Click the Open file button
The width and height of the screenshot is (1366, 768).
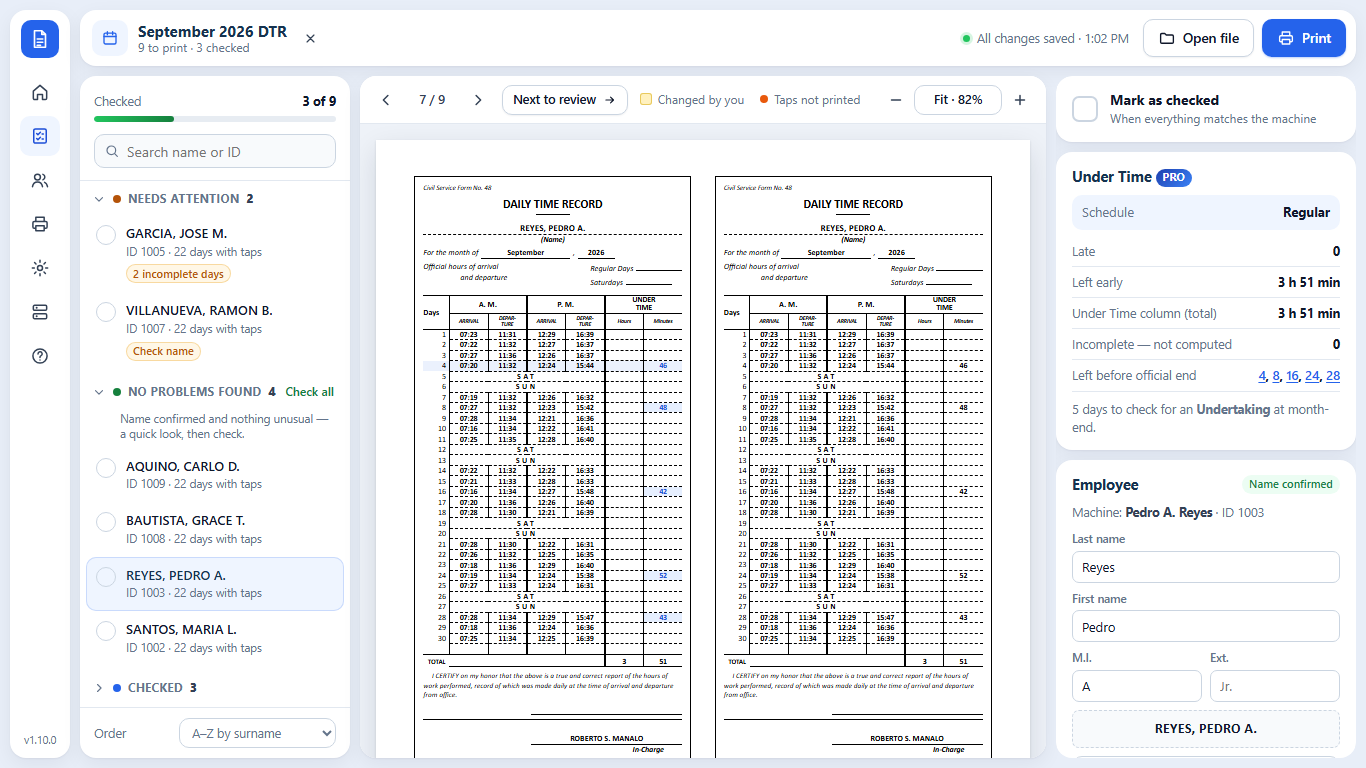pos(1198,39)
